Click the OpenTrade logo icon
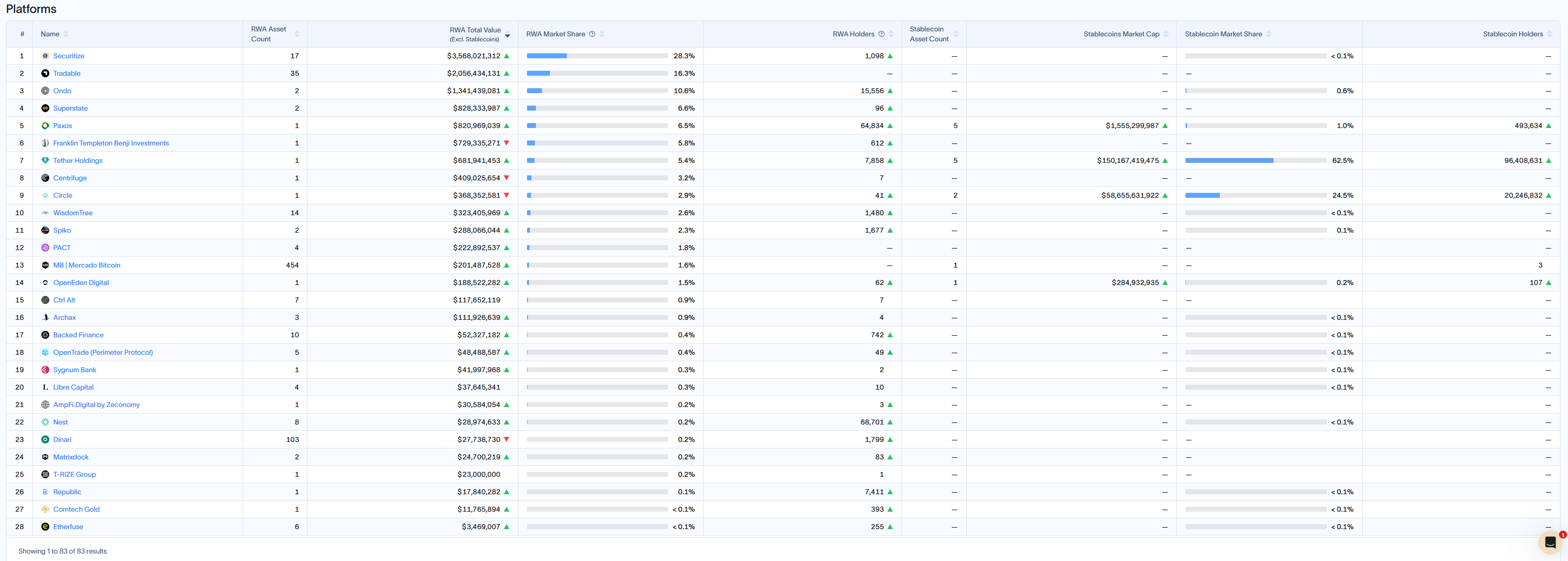The width and height of the screenshot is (1568, 561). point(45,353)
